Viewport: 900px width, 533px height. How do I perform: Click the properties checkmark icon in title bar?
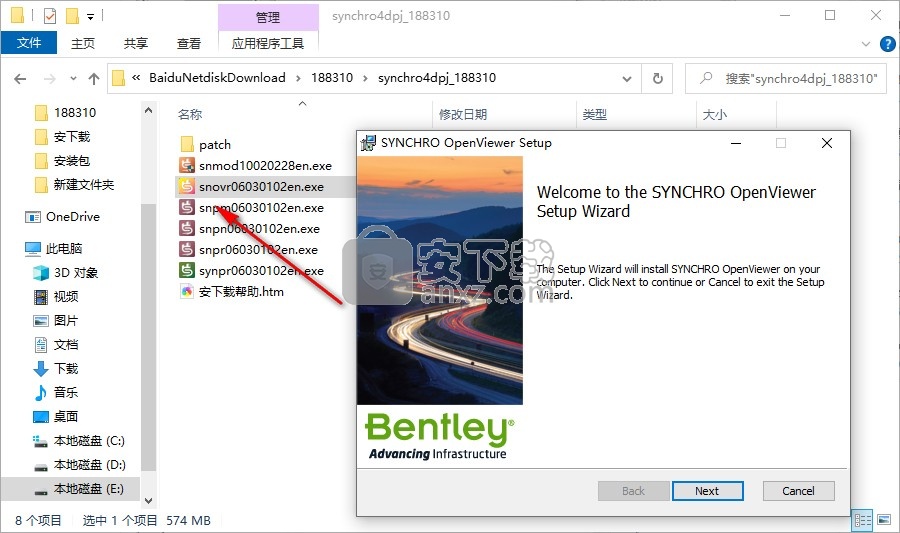[50, 16]
